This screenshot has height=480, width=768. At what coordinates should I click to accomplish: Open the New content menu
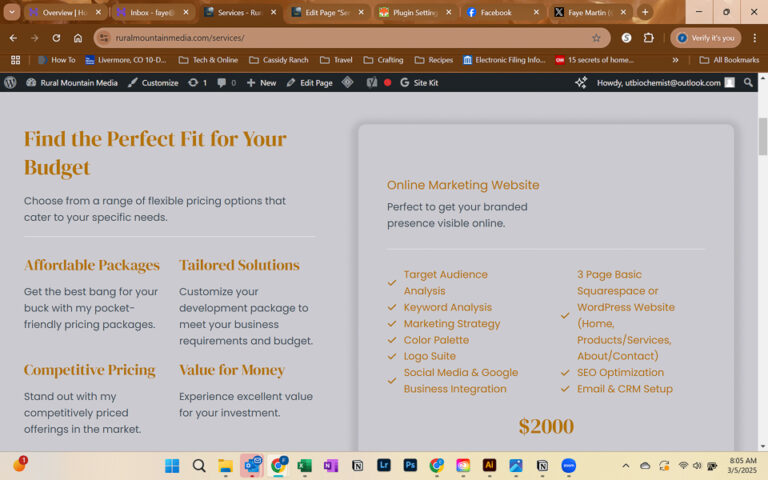click(x=262, y=83)
